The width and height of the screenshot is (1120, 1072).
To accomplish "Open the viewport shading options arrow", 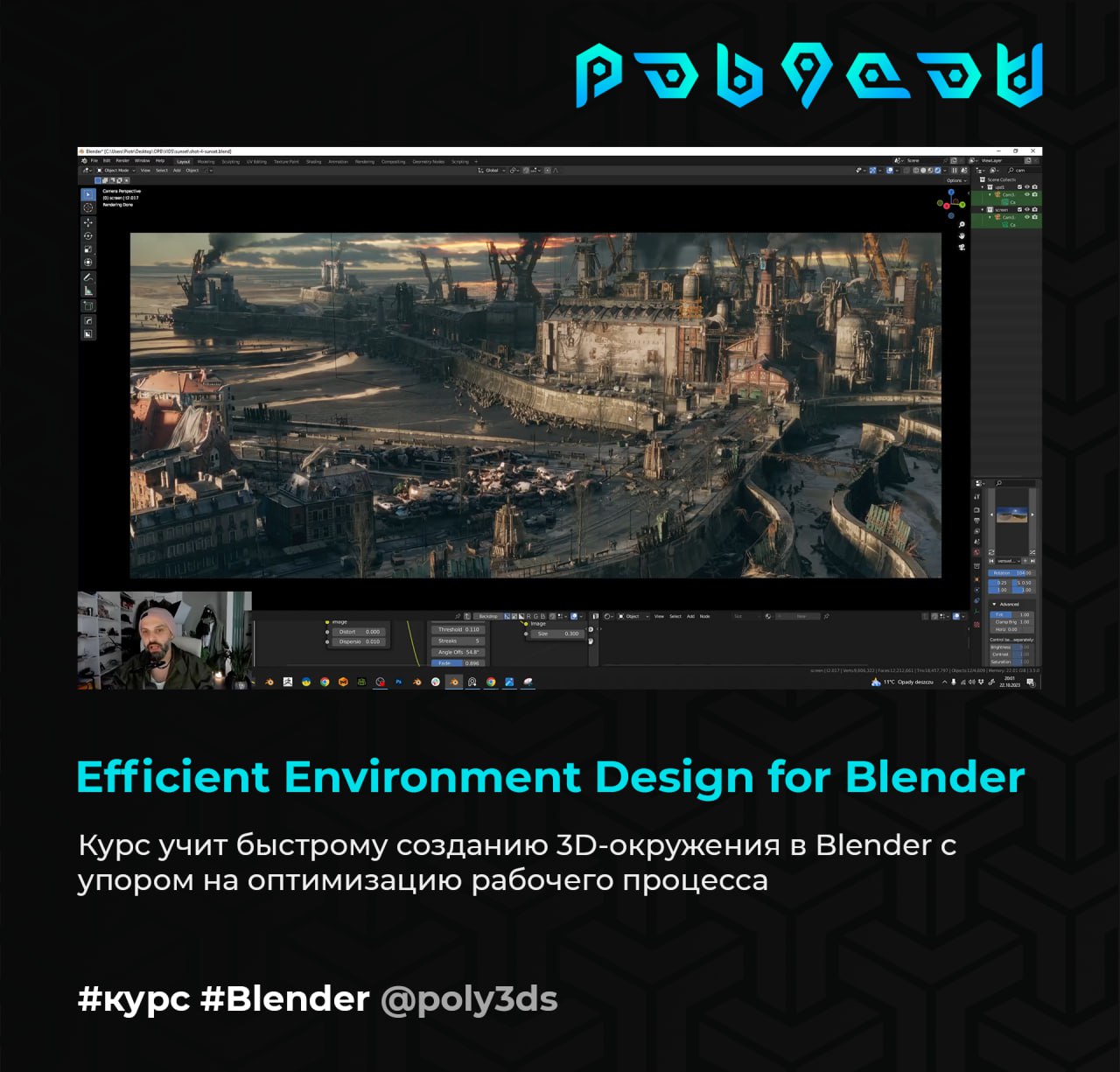I will 945,171.
